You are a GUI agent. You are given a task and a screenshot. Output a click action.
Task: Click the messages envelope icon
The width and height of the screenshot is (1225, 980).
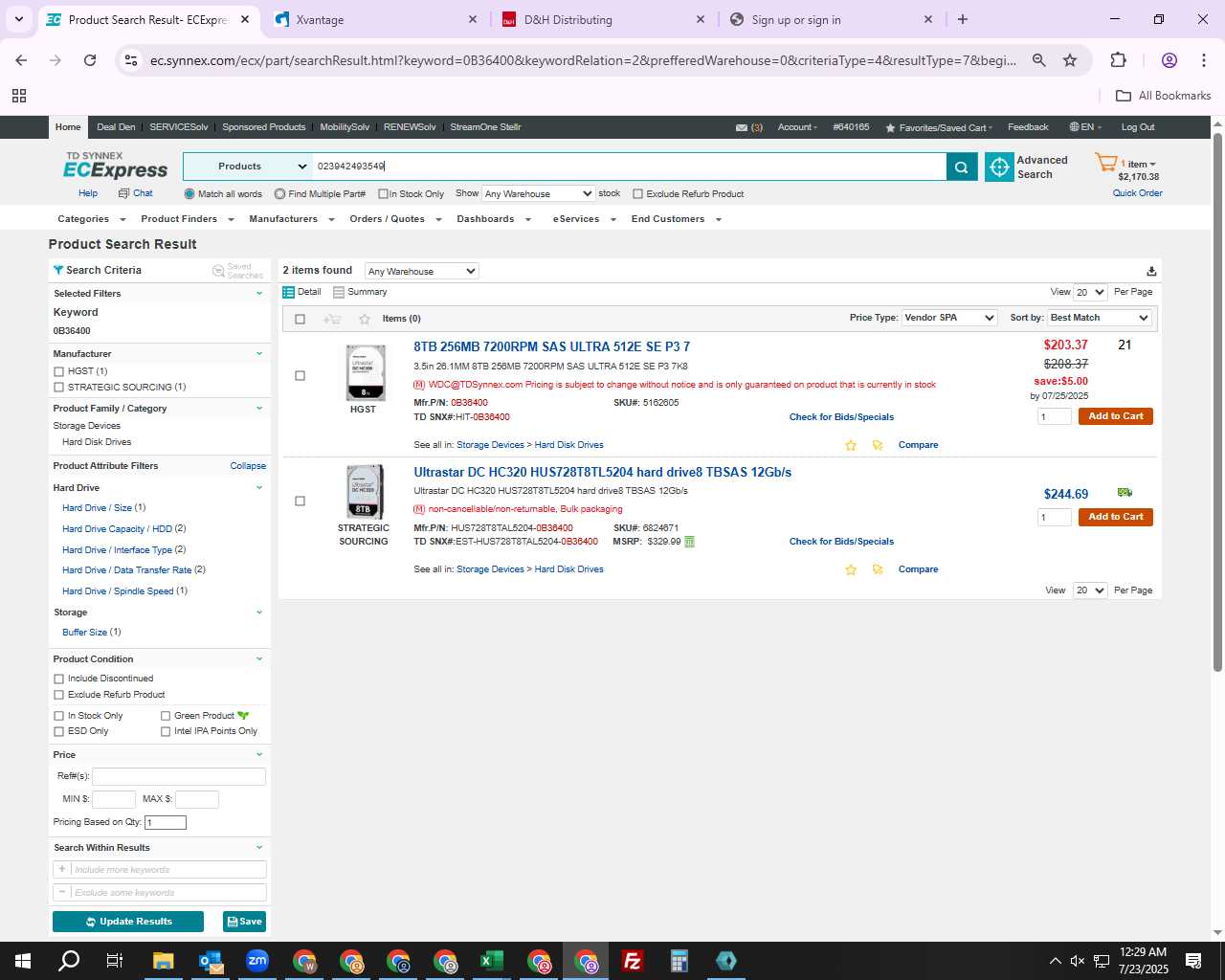pyautogui.click(x=742, y=127)
